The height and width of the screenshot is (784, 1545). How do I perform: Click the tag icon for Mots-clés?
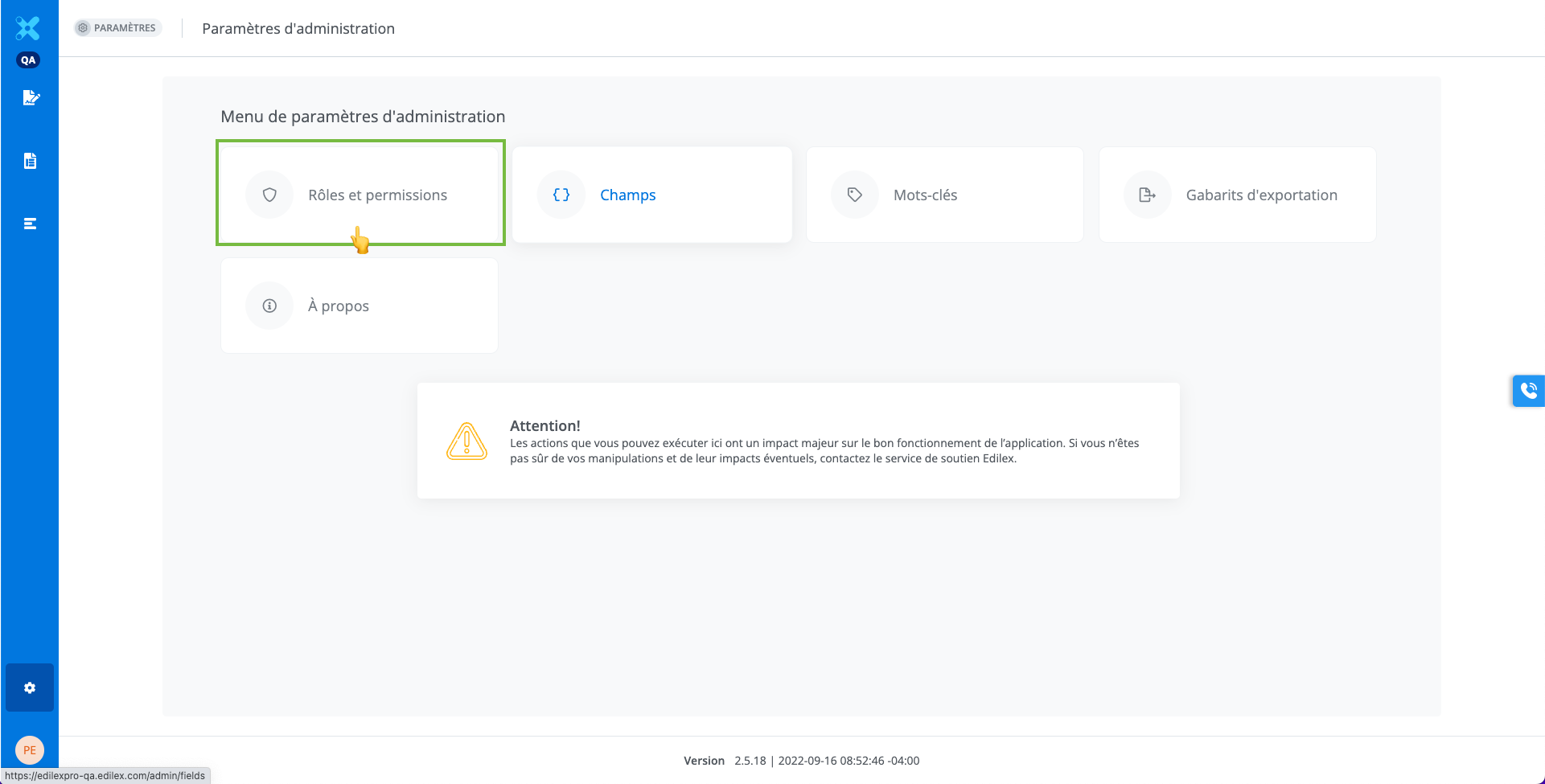[x=854, y=195]
